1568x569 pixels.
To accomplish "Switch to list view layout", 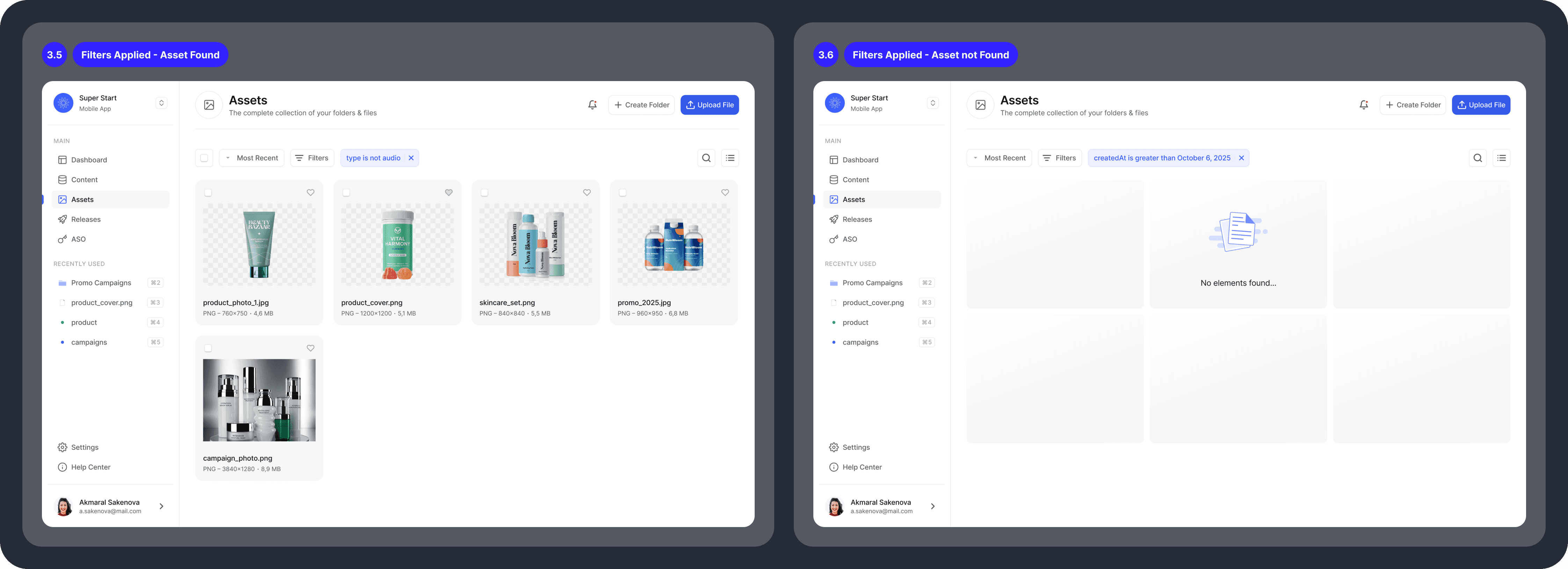I will 730,158.
